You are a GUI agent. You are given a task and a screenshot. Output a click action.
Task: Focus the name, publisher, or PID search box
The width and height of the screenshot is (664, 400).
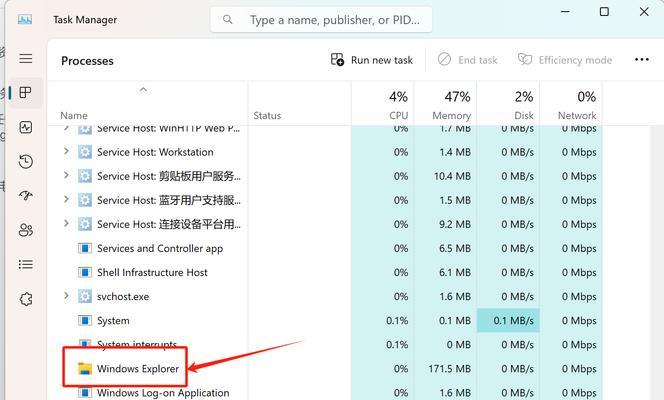(x=321, y=19)
